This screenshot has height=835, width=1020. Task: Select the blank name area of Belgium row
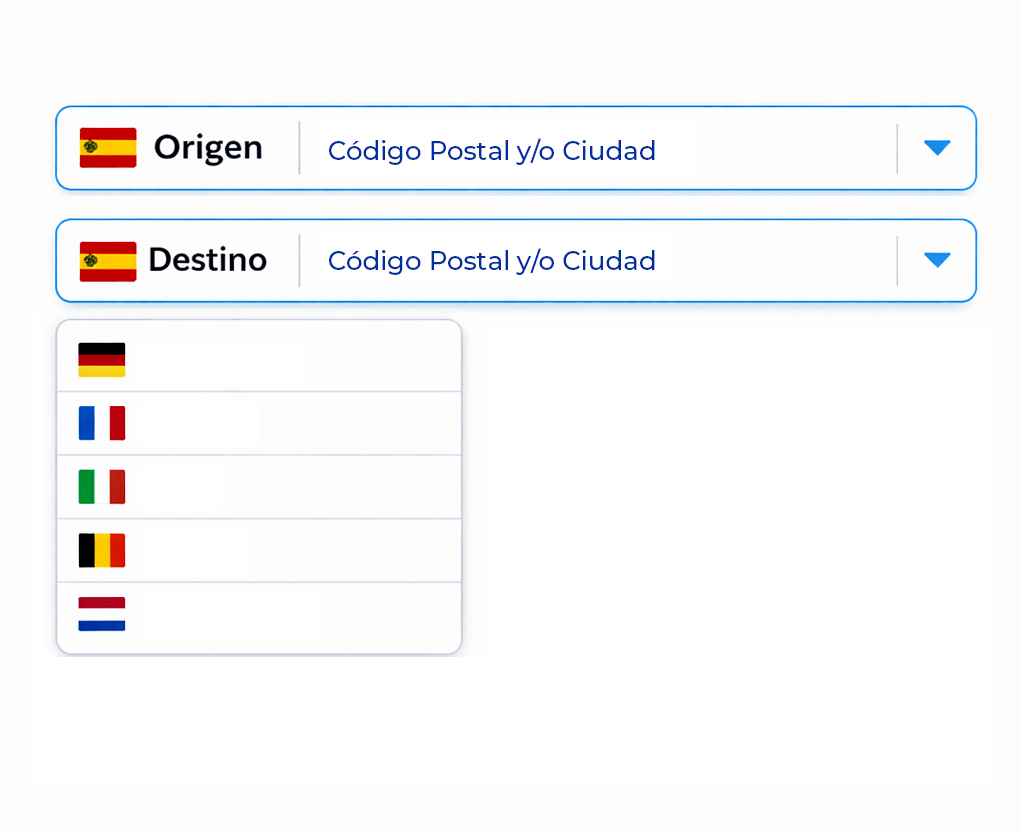coord(195,550)
